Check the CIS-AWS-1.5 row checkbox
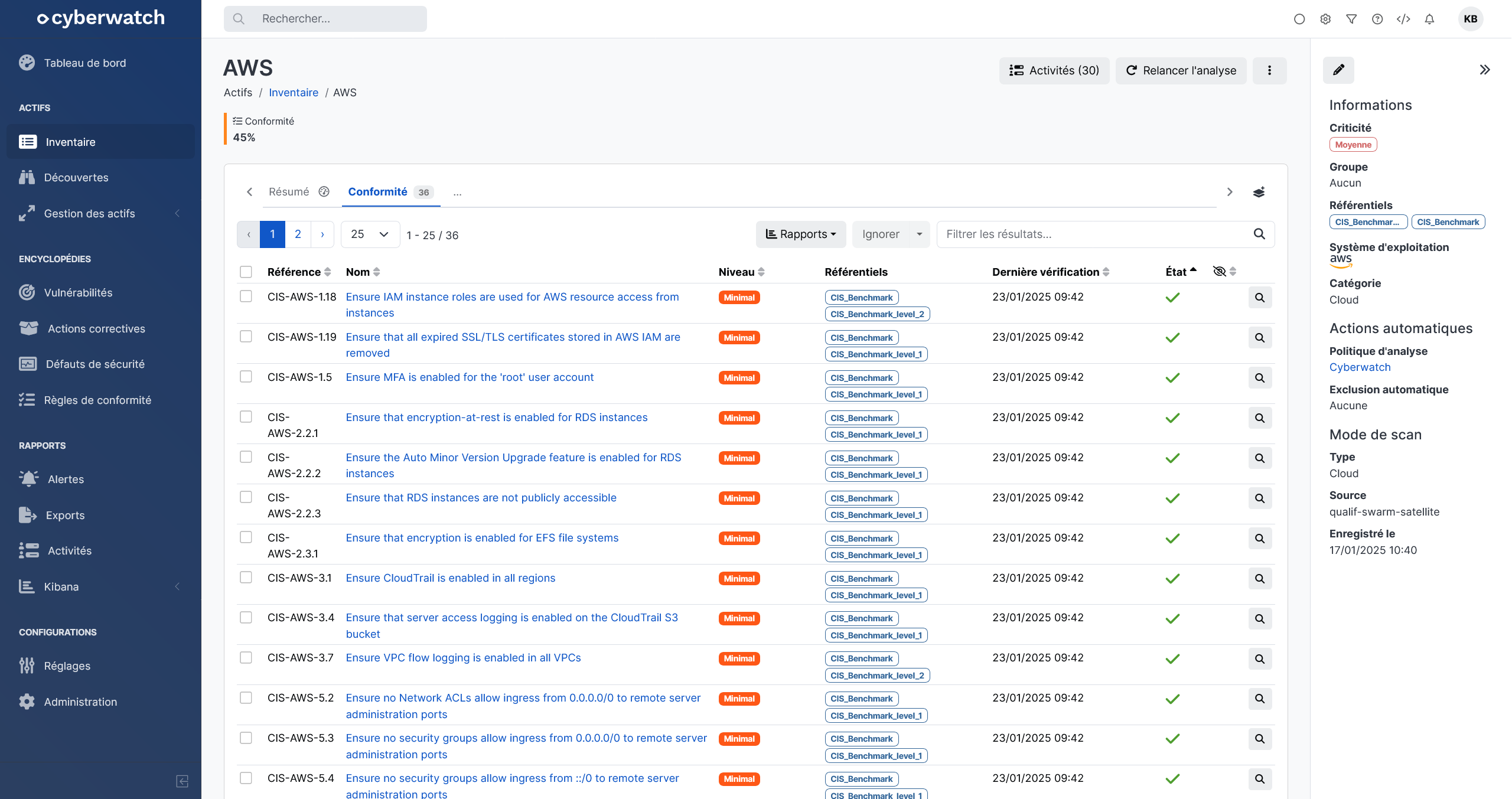1512x799 pixels. click(246, 377)
